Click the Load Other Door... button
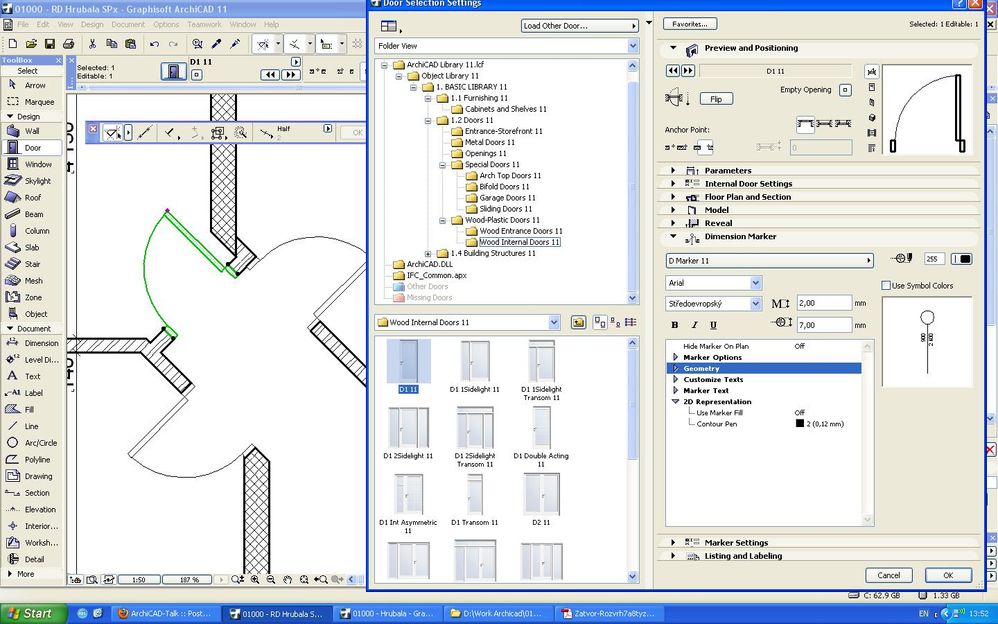Screen dimensions: 998x624 pos(579,25)
